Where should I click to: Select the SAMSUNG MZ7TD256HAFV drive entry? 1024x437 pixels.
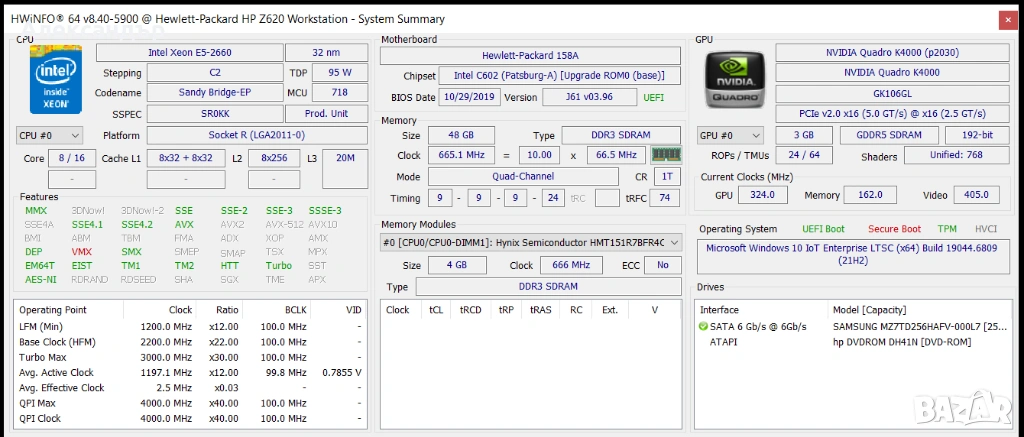coord(912,327)
